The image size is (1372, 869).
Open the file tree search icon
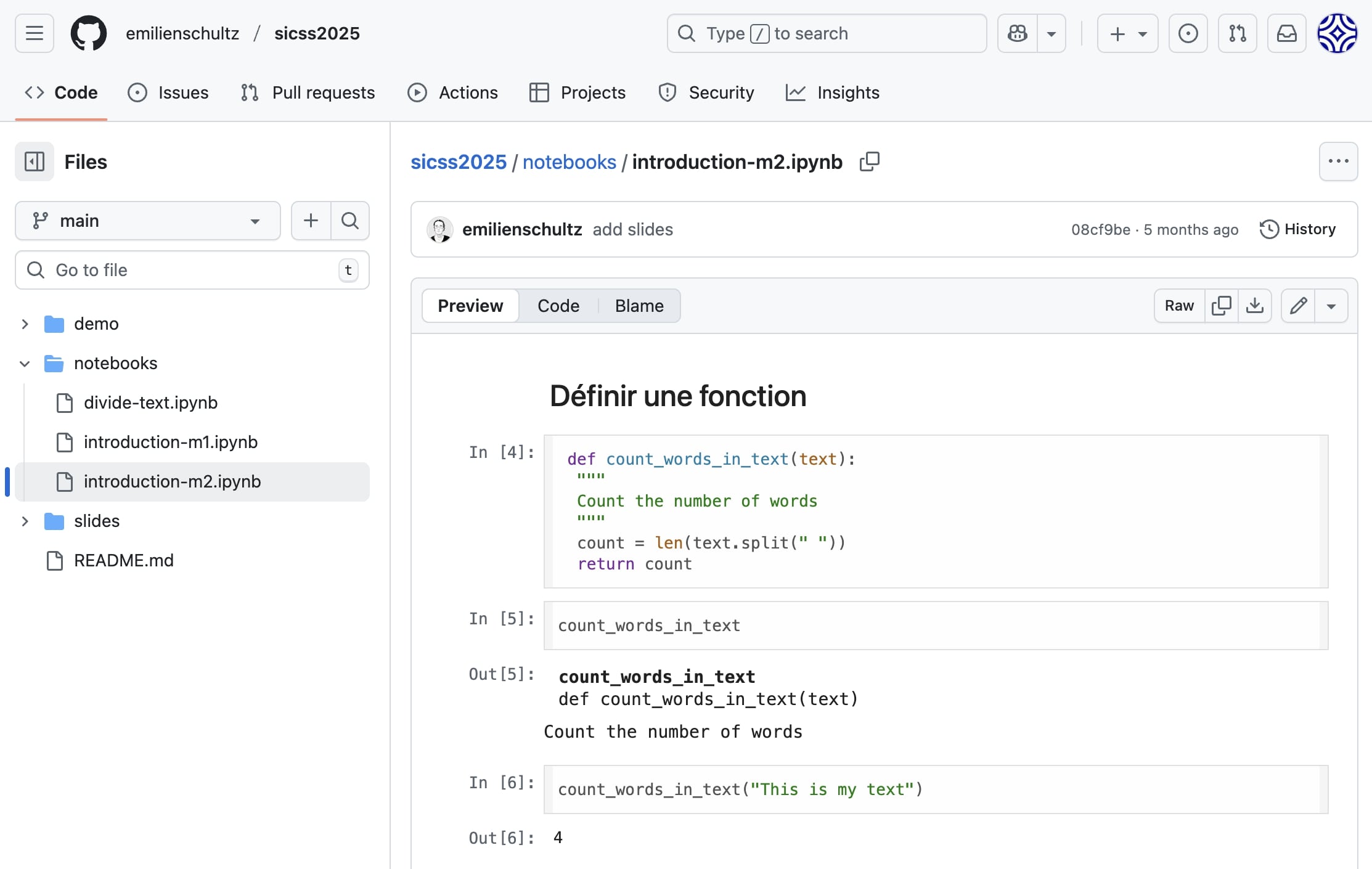[x=349, y=220]
